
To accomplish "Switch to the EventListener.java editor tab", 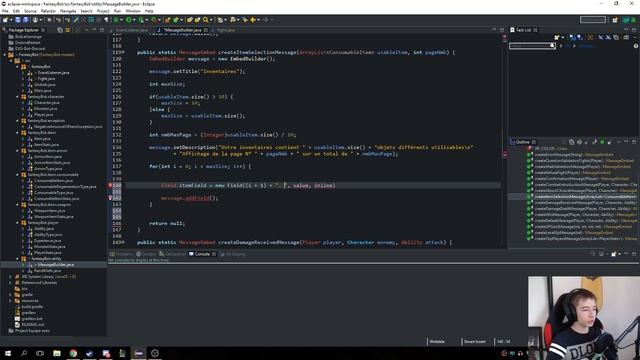I will pos(131,30).
